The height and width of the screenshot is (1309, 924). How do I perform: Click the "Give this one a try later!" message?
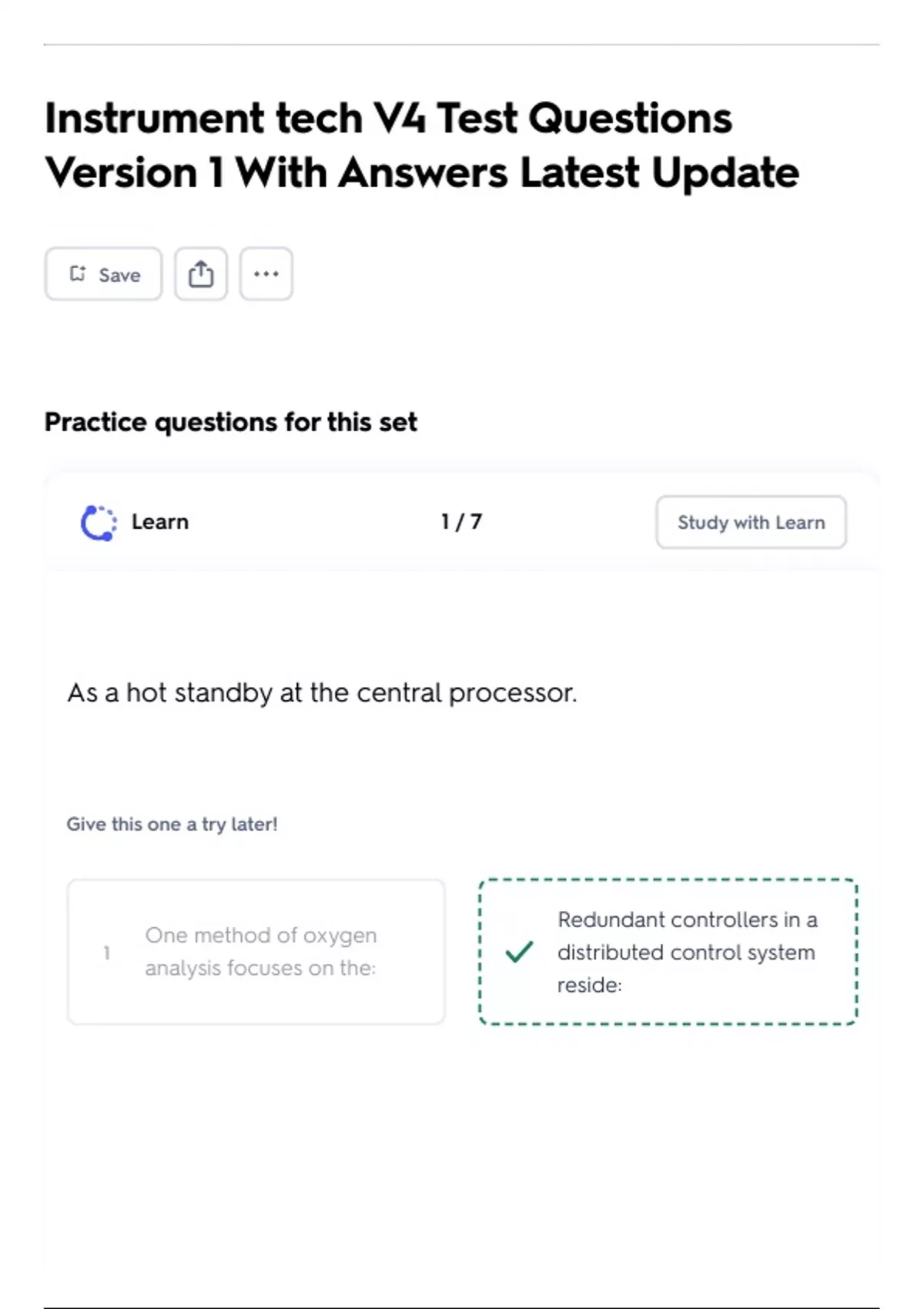(x=172, y=824)
